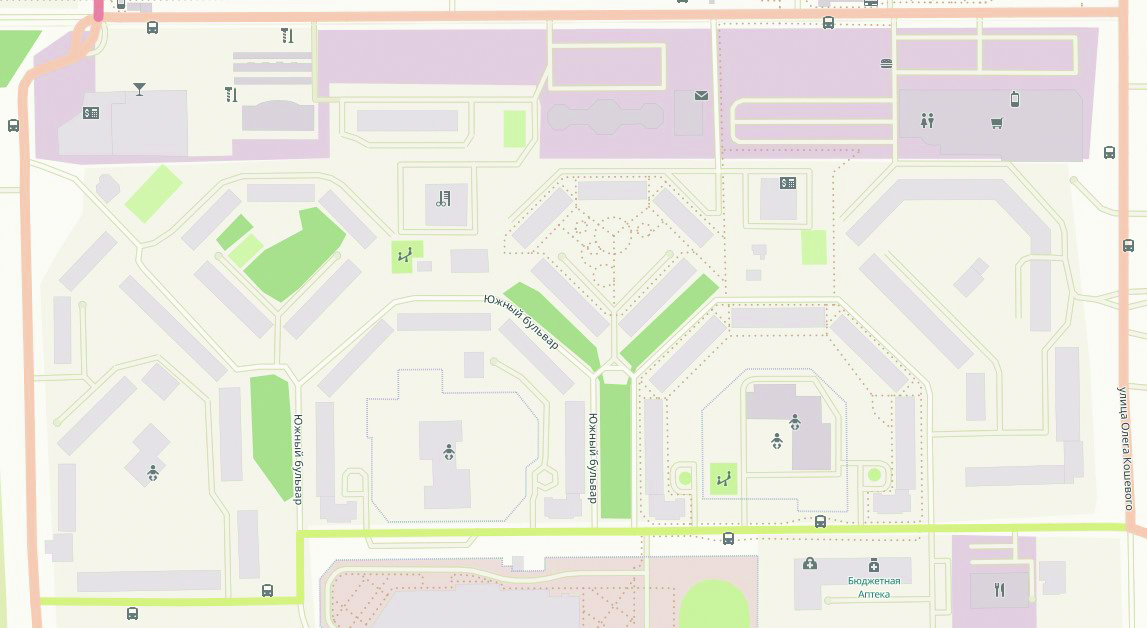Select the post office envelope icon
The height and width of the screenshot is (628, 1147).
click(700, 96)
